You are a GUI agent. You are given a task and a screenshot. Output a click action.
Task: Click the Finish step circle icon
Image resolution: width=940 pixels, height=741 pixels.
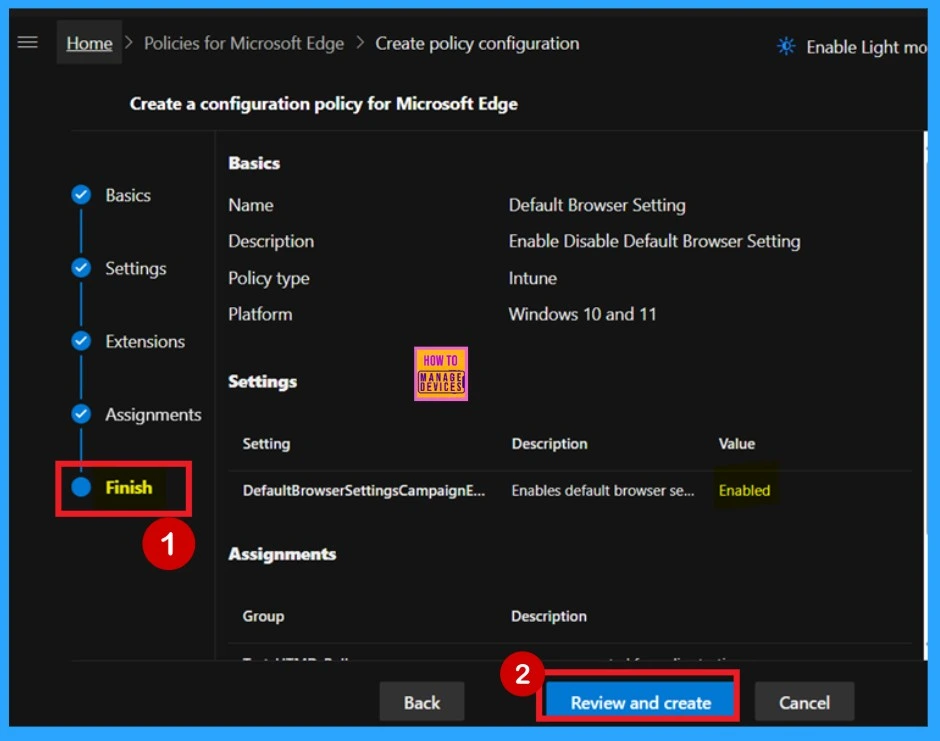(x=81, y=487)
